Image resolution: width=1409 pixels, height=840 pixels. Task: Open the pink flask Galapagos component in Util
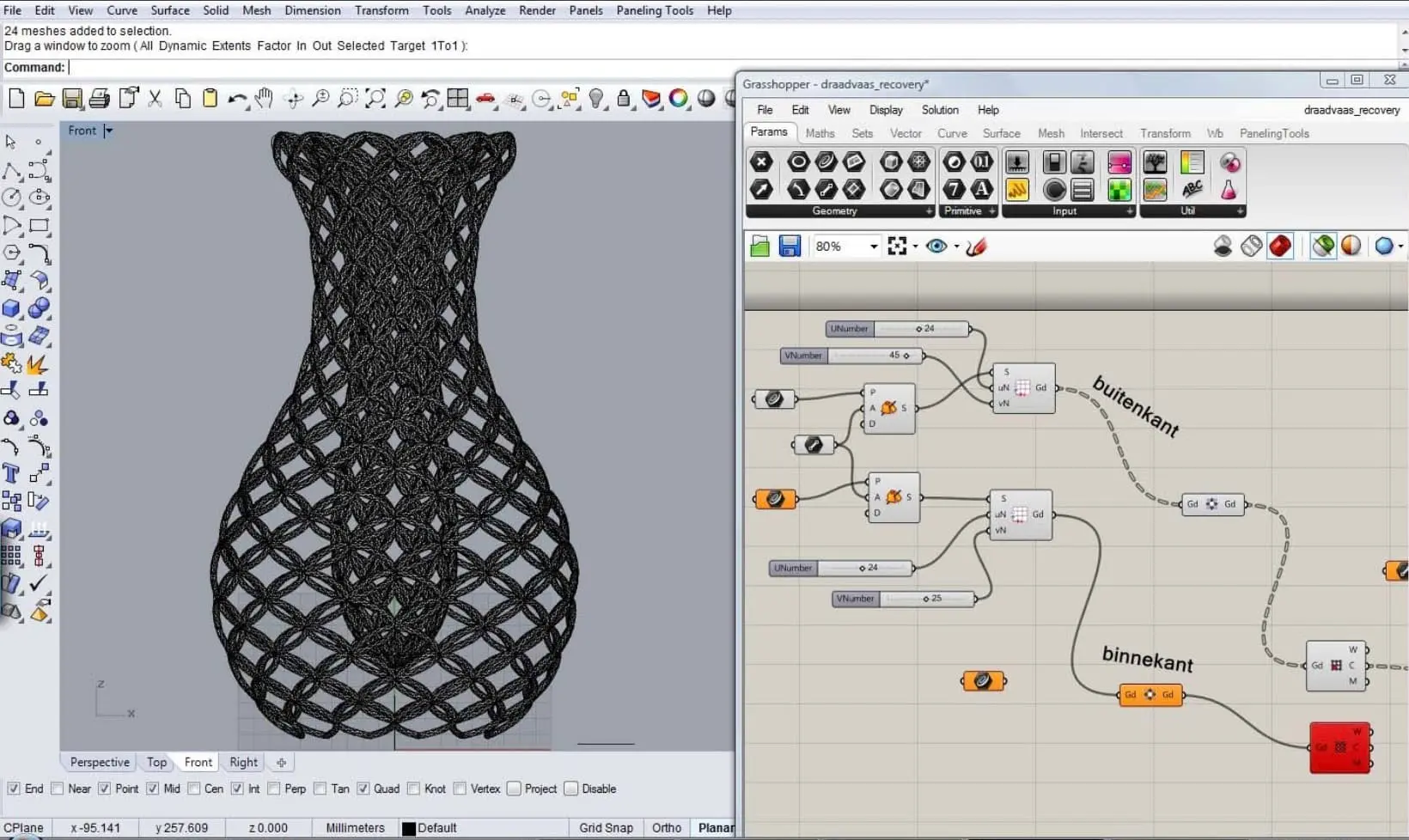(x=1229, y=190)
